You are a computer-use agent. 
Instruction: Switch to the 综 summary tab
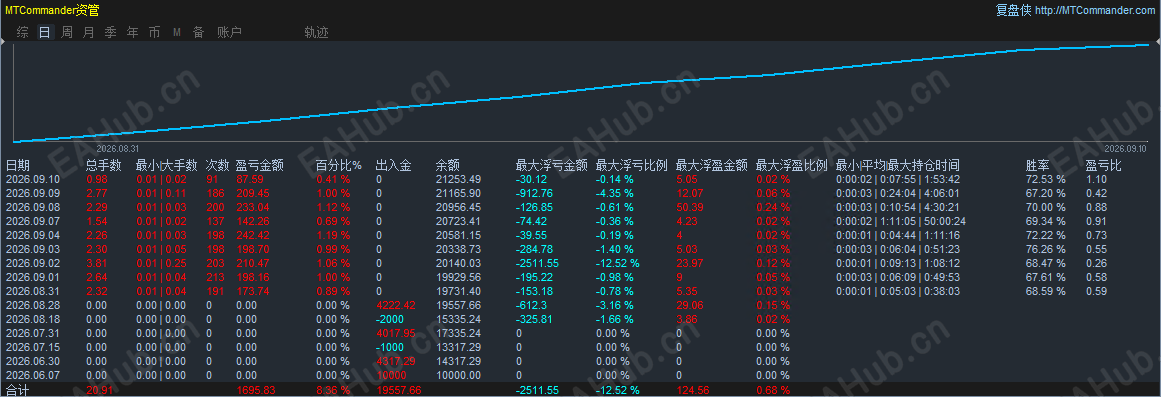(x=23, y=32)
